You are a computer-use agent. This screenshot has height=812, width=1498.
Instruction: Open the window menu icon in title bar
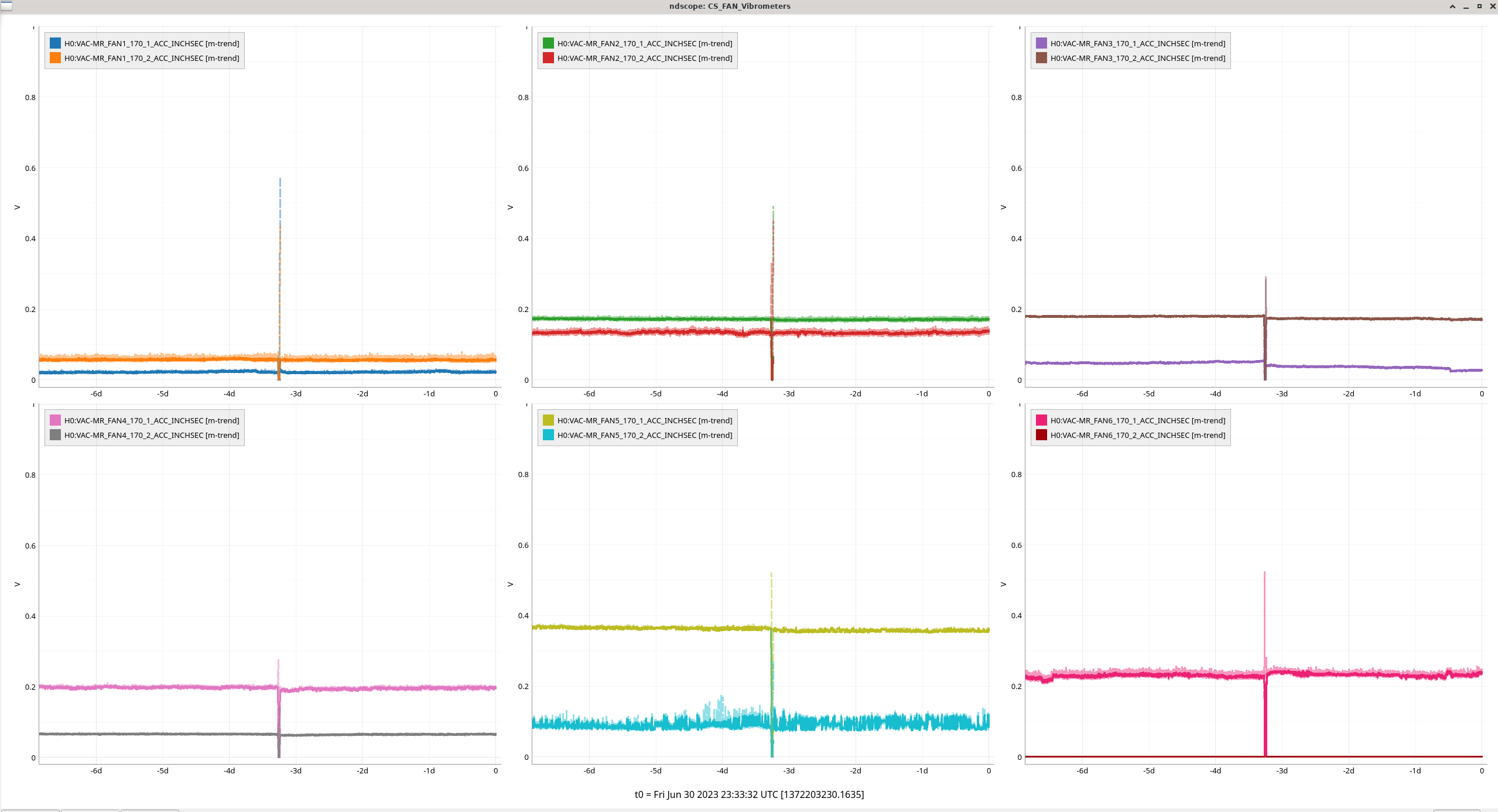click(x=6, y=6)
